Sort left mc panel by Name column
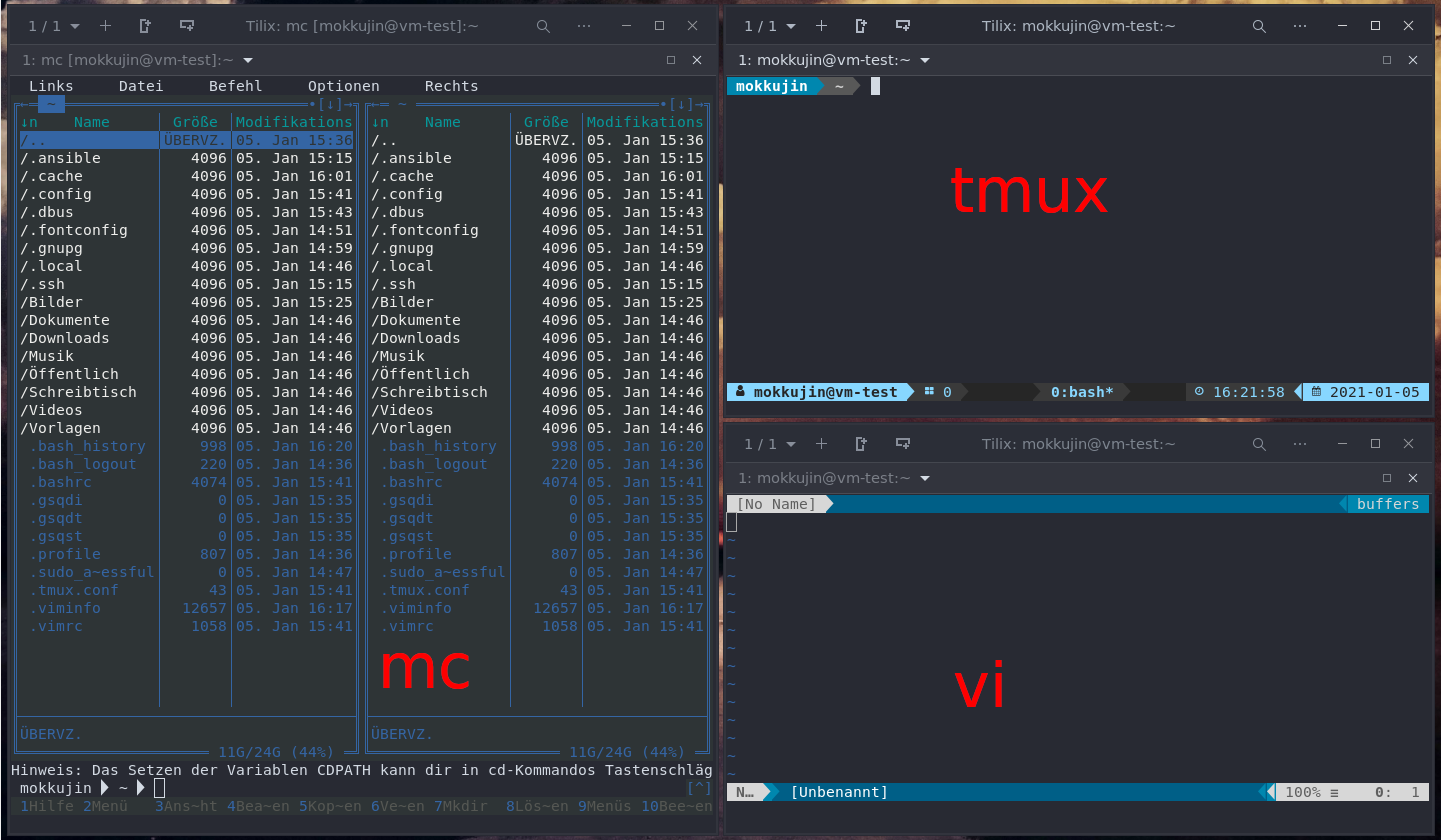The height and width of the screenshot is (840, 1441). tap(92, 122)
